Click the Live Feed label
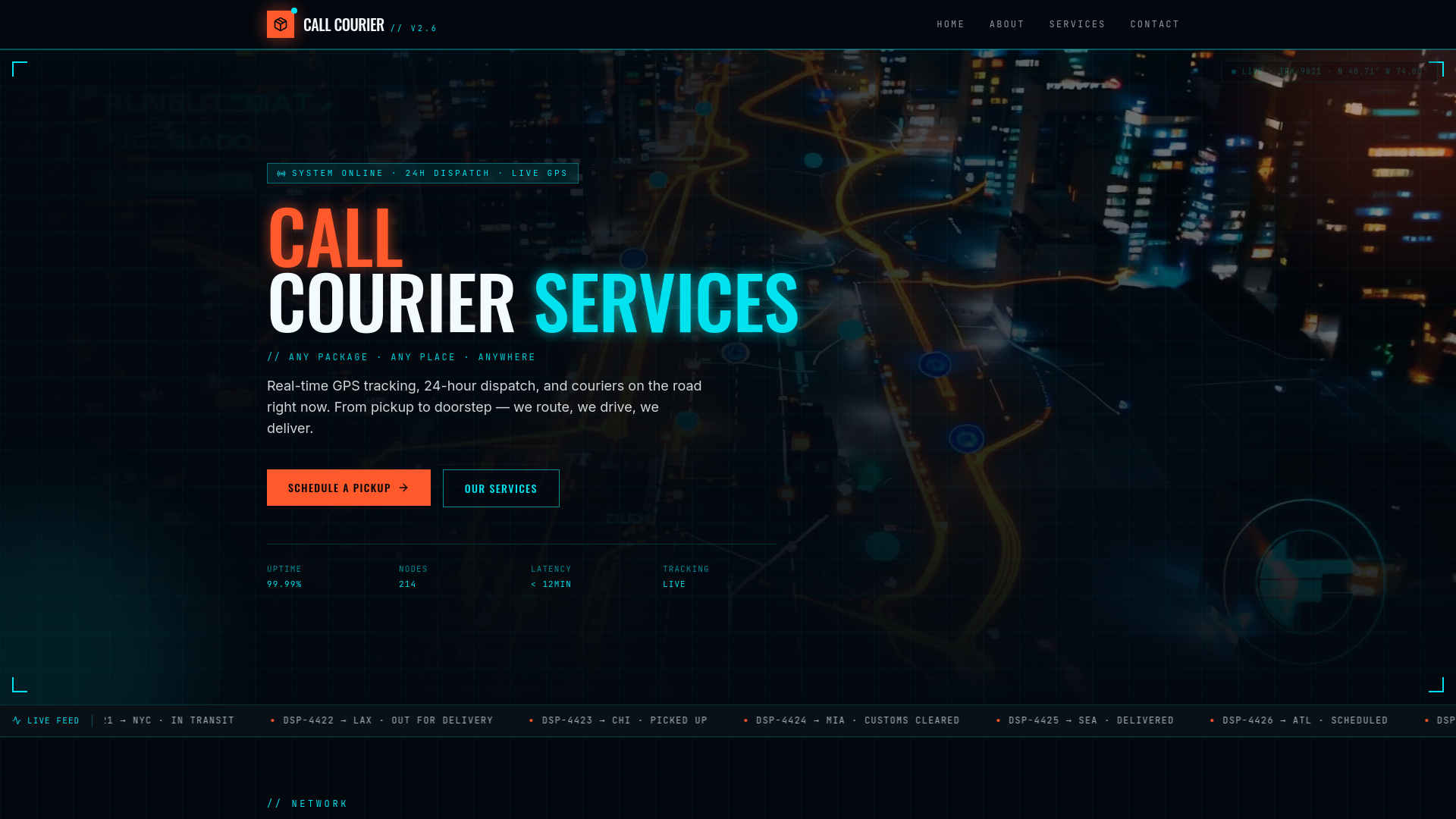1456x819 pixels. click(53, 720)
